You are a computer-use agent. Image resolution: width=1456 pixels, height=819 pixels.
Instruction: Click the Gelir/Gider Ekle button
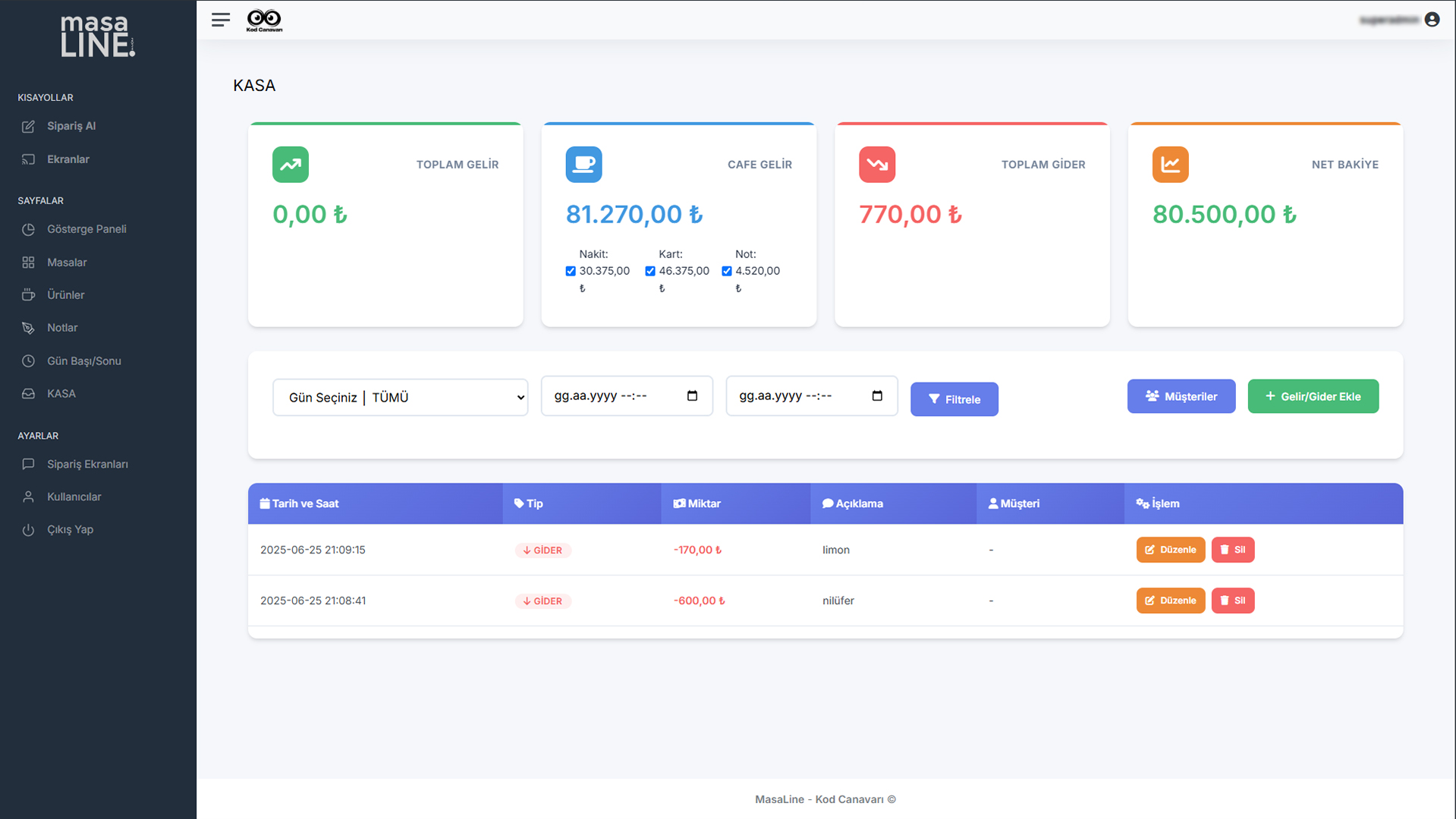pyautogui.click(x=1313, y=396)
